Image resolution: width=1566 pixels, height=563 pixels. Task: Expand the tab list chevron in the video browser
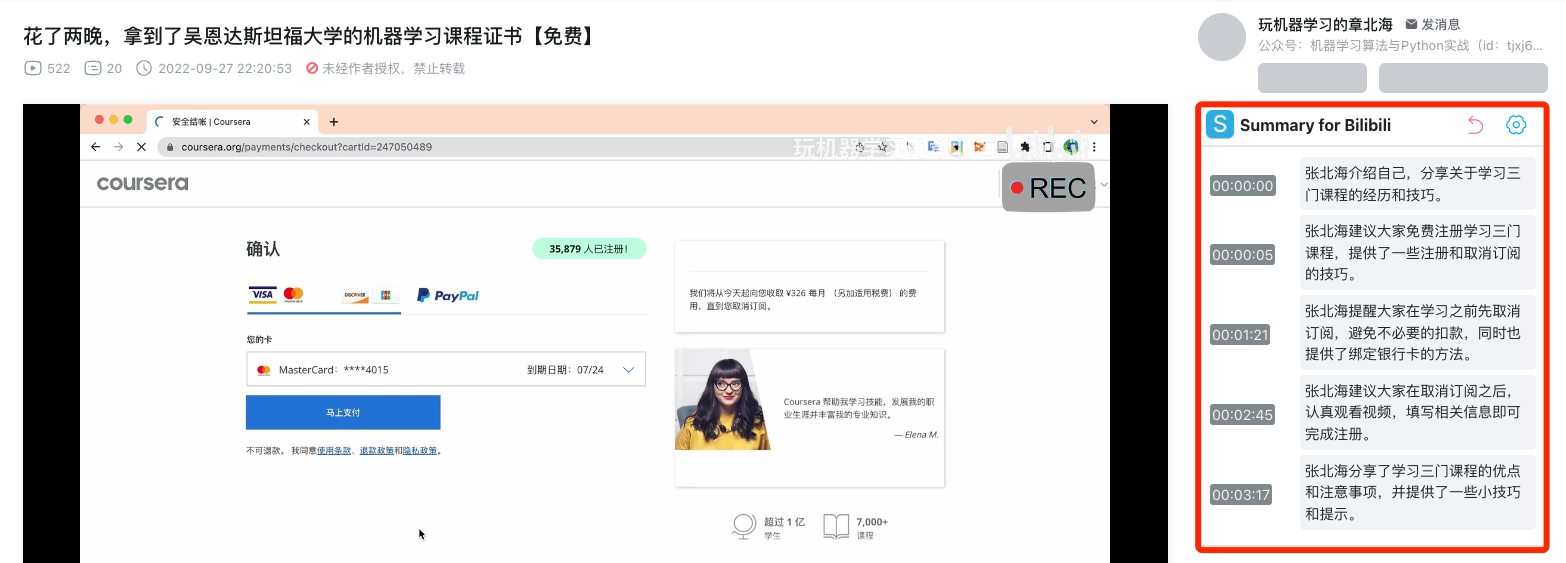coord(1094,121)
